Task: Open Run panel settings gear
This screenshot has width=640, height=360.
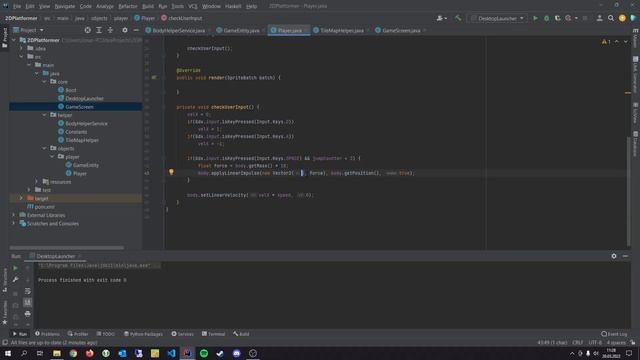Action: [x=614, y=256]
